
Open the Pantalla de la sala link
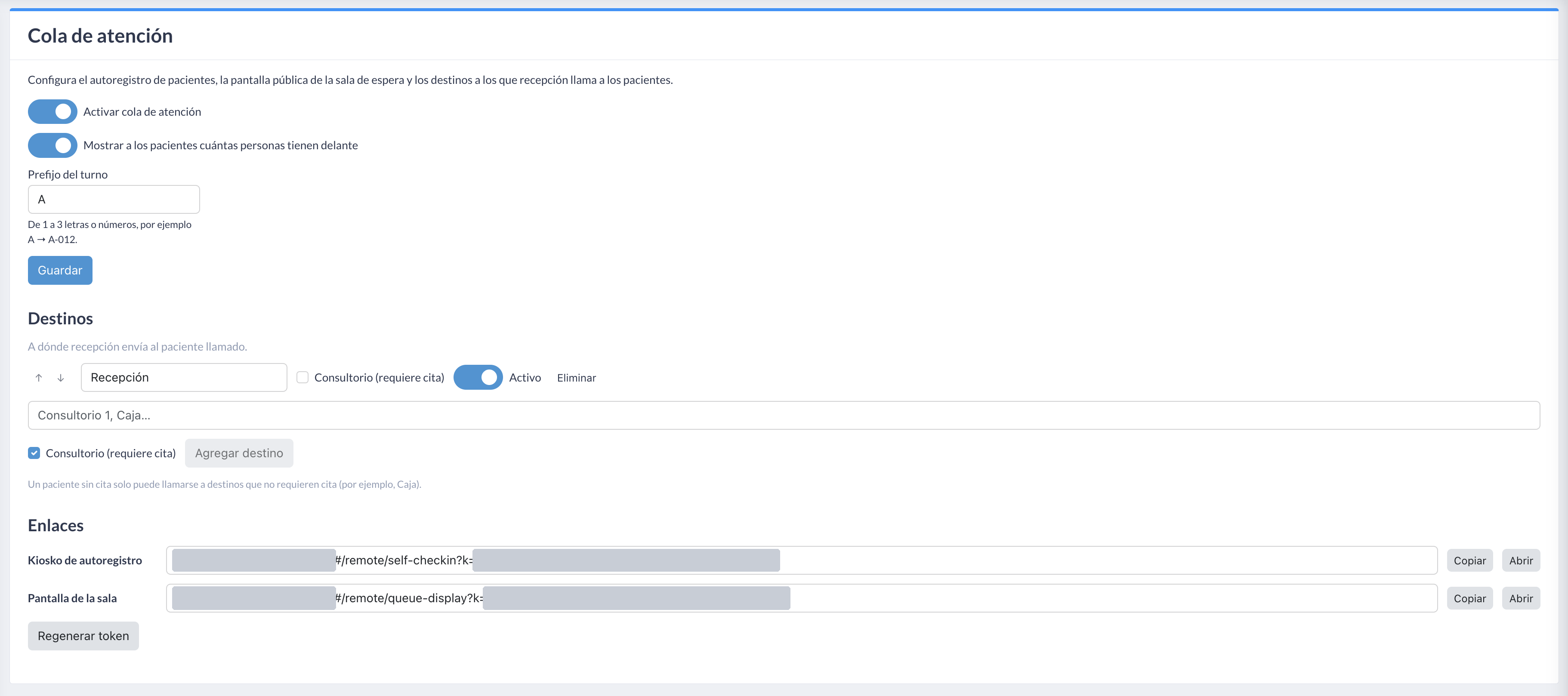pos(1521,598)
